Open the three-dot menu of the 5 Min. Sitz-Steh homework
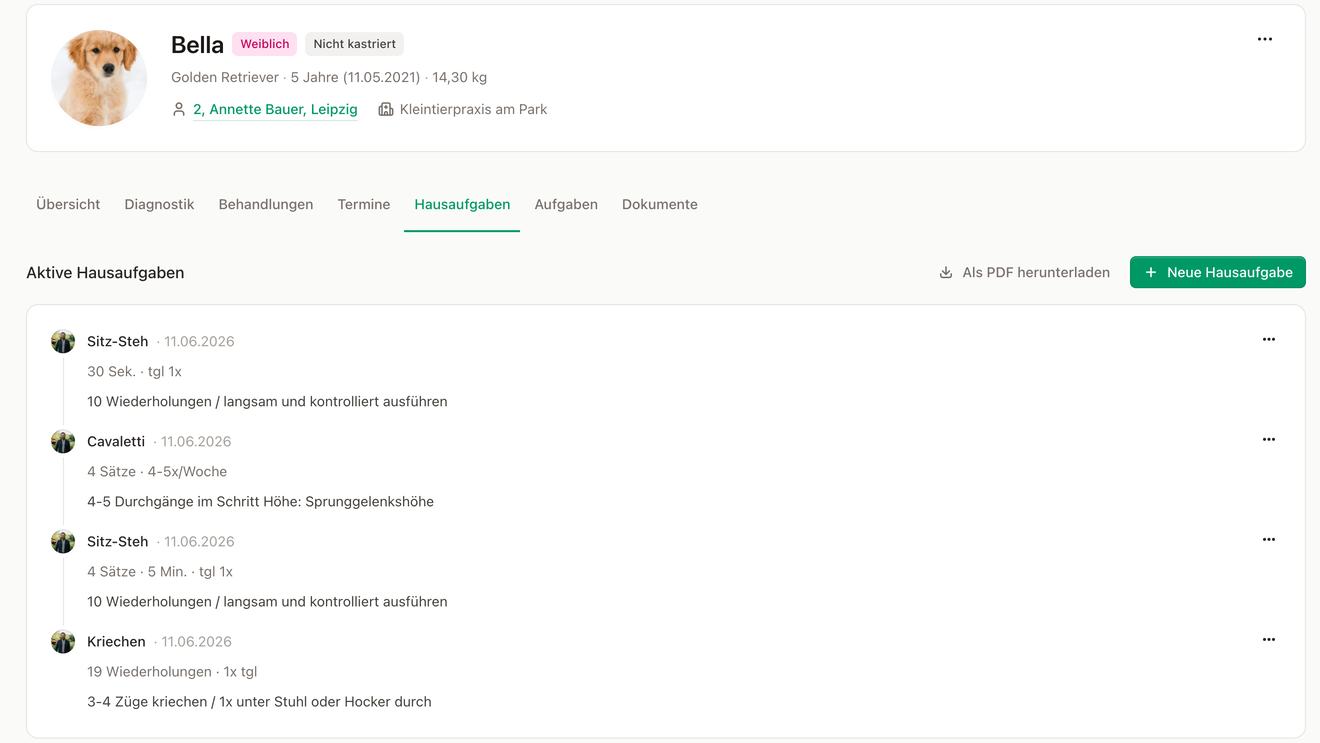 tap(1269, 539)
